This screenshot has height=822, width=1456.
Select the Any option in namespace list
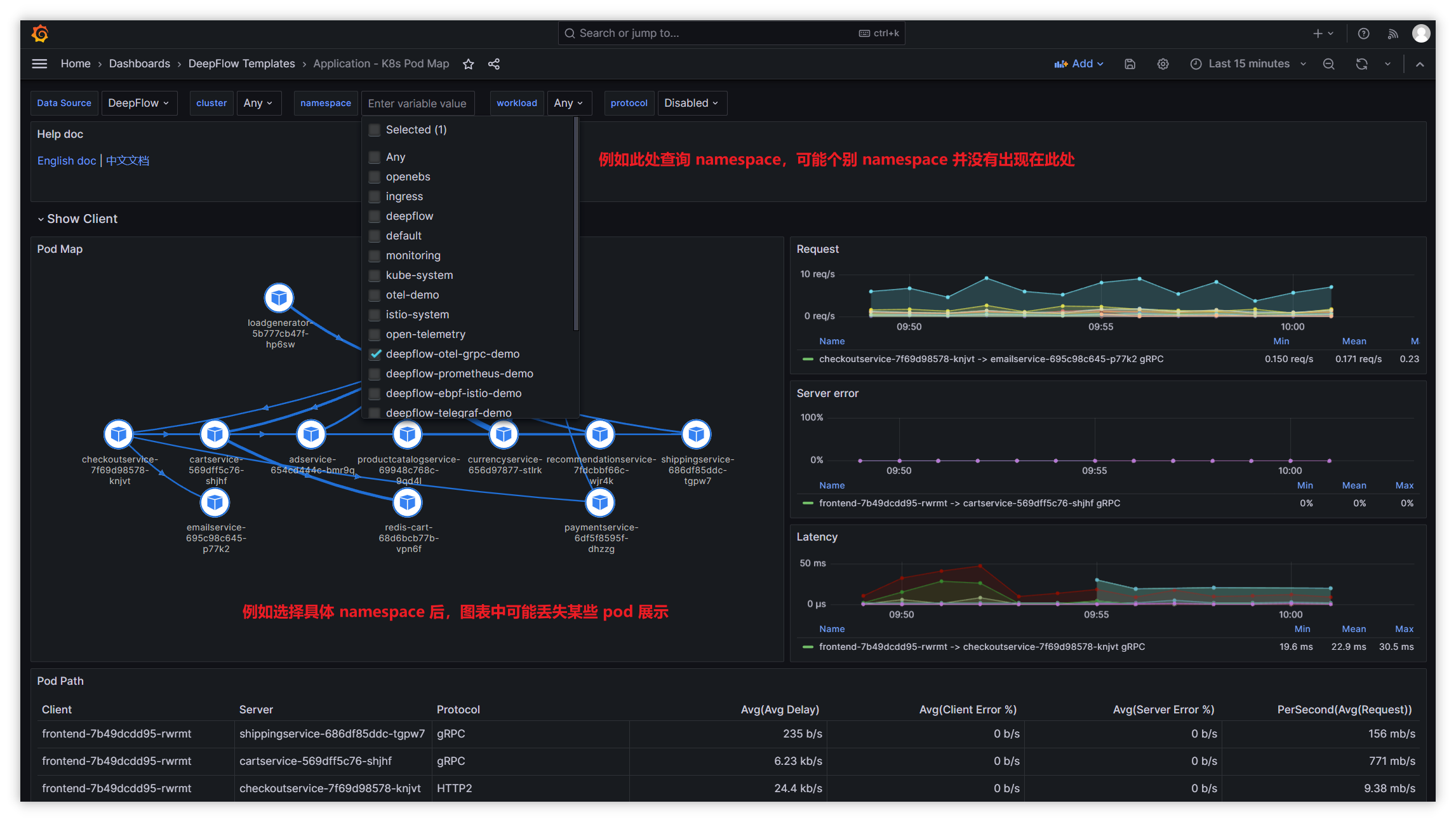[396, 156]
